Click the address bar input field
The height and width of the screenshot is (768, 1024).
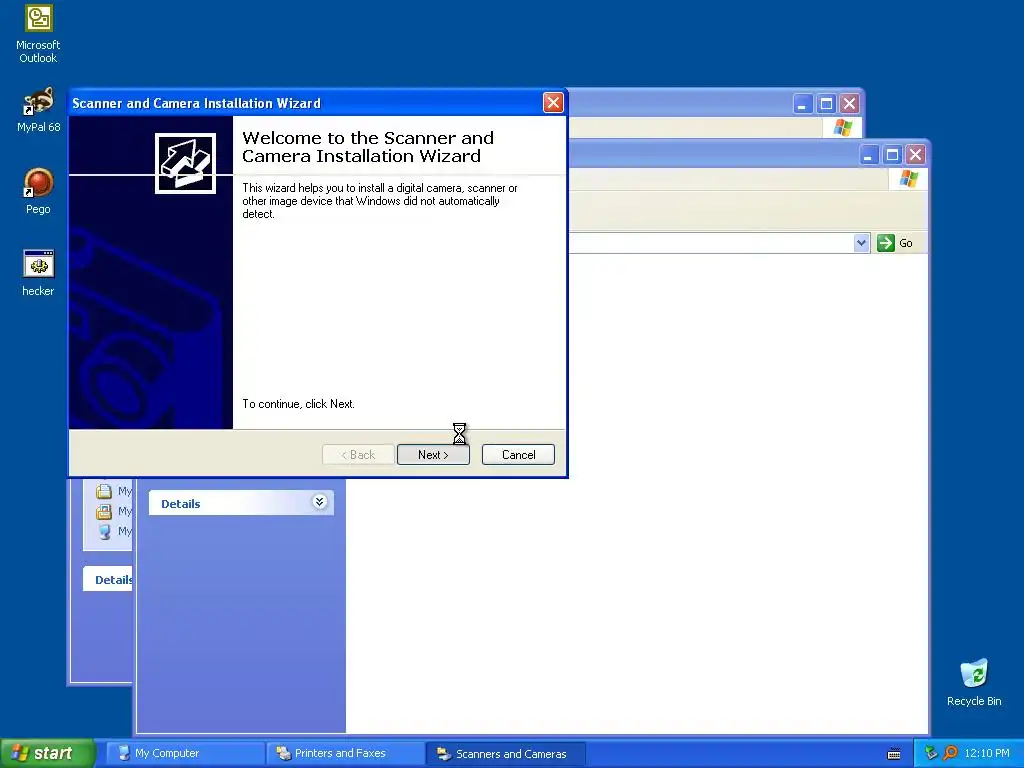(711, 243)
